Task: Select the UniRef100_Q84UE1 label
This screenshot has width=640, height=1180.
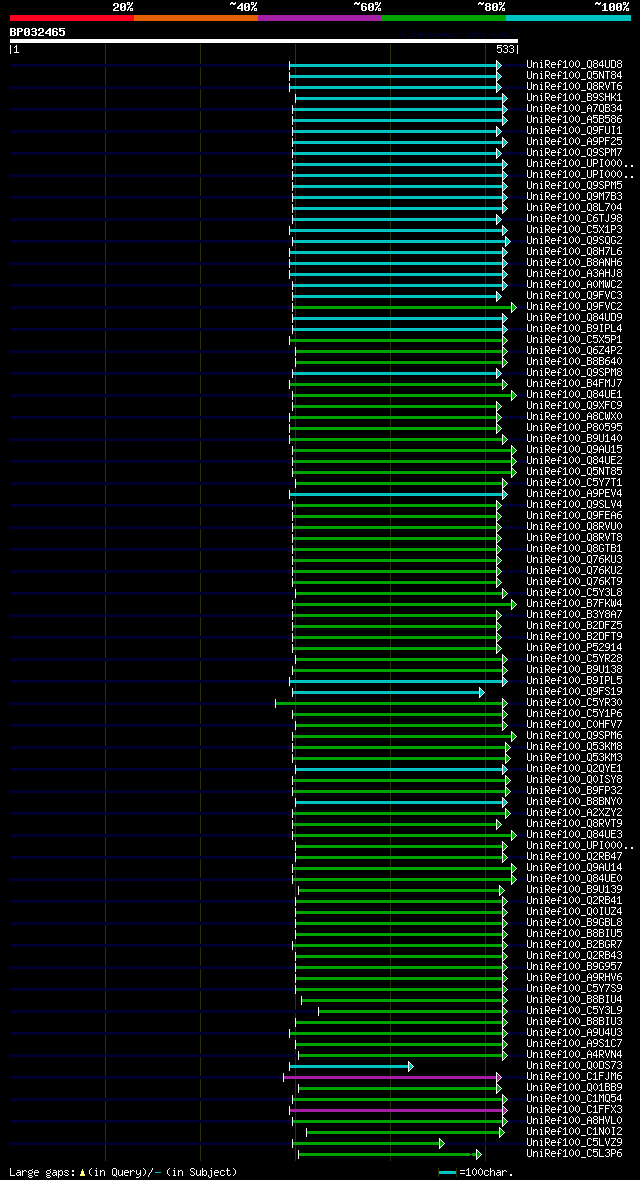Action: click(x=574, y=394)
